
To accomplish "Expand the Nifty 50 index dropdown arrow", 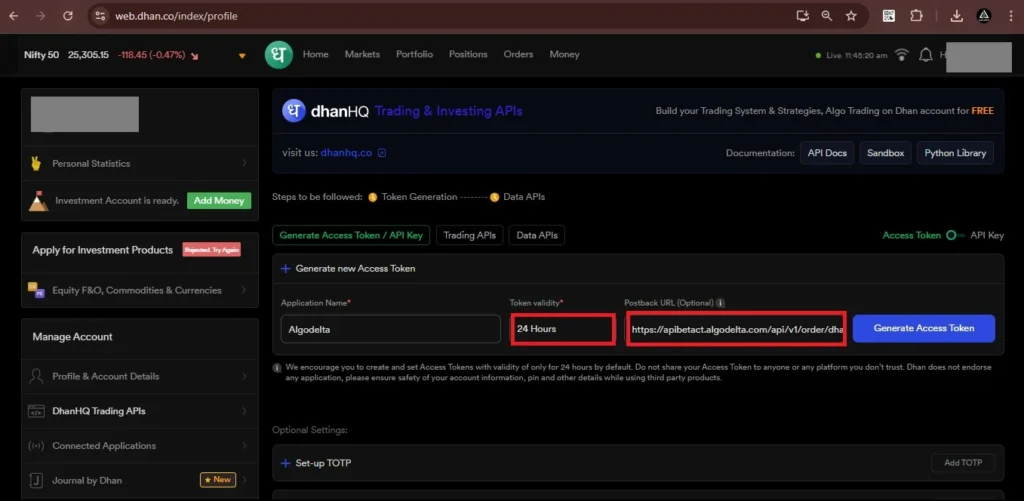I will coord(242,55).
